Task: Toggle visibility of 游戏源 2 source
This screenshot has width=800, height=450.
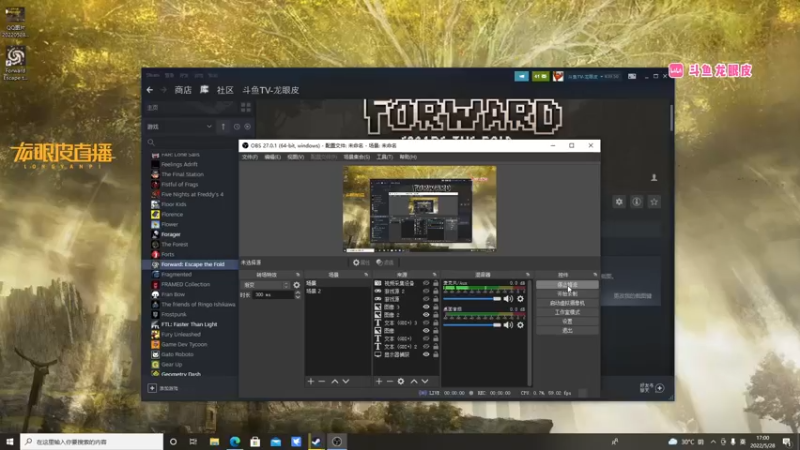Action: 426,291
